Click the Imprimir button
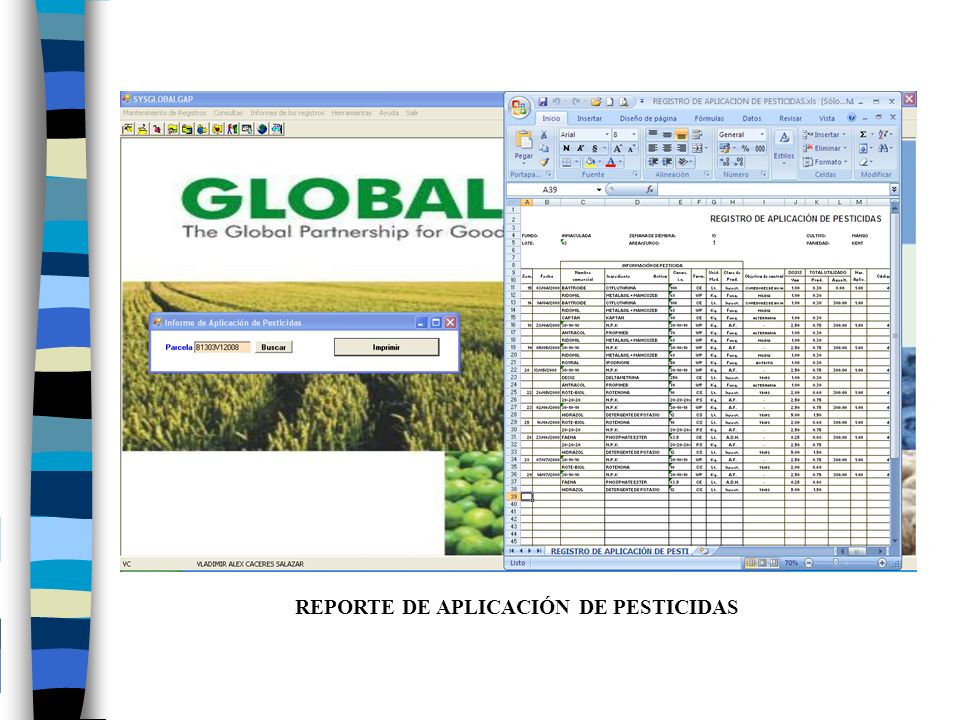Image resolution: width=960 pixels, height=720 pixels. click(x=386, y=347)
